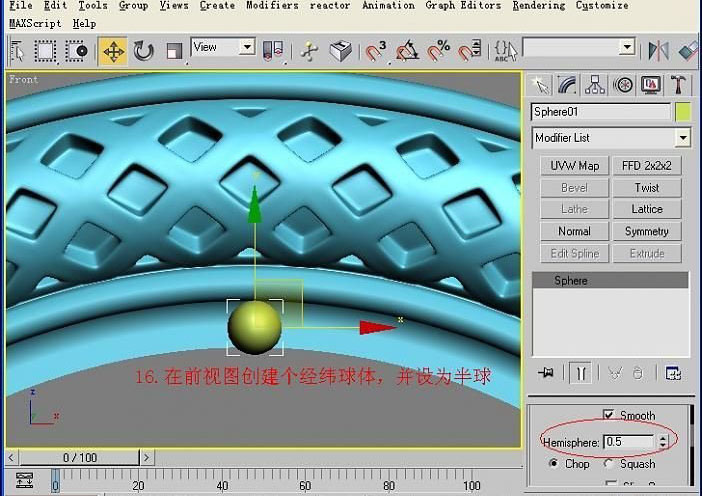
Task: Apply the Twist modifier
Action: click(x=647, y=188)
